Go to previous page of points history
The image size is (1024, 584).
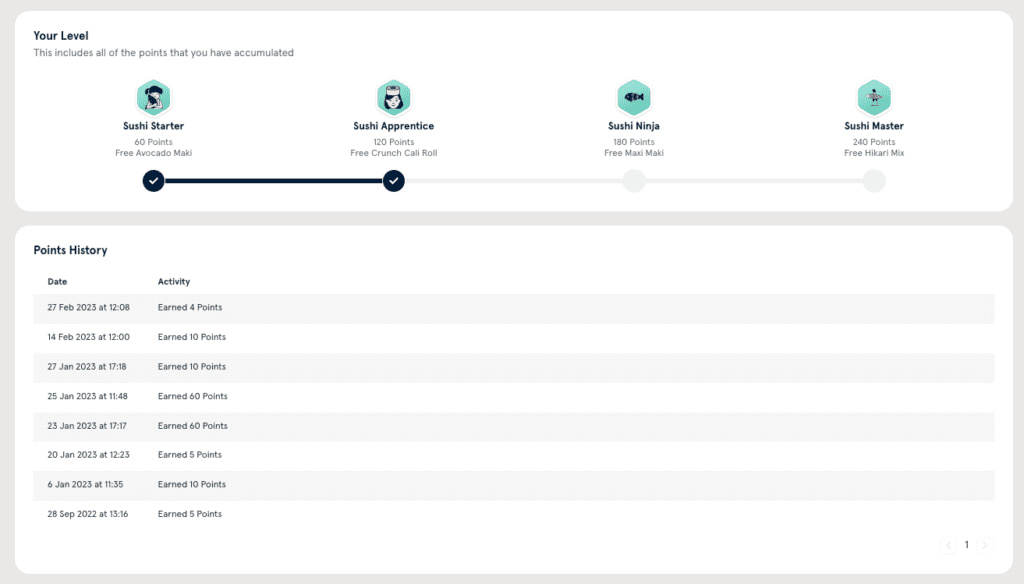[948, 545]
